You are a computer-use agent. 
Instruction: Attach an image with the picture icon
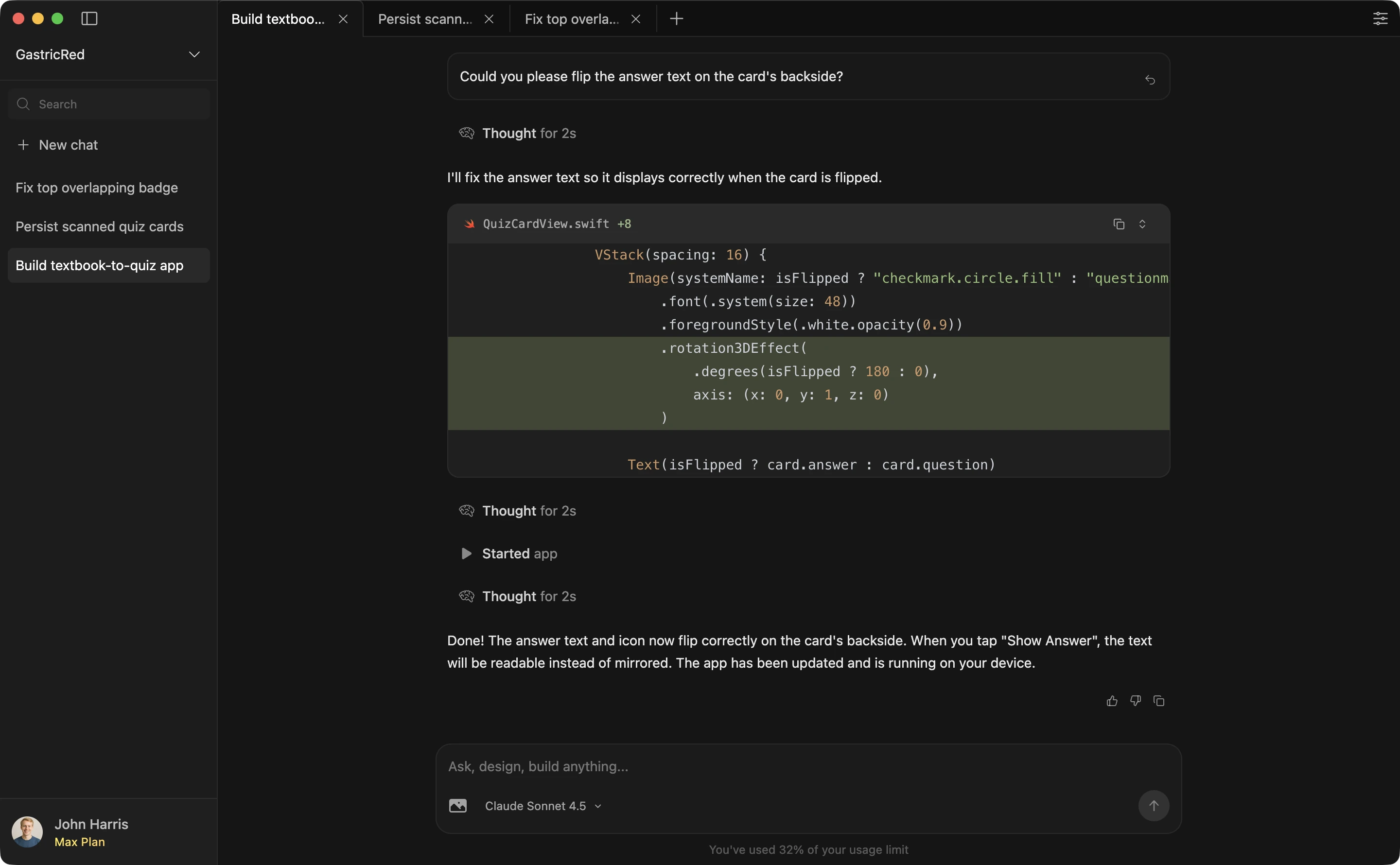coord(458,806)
